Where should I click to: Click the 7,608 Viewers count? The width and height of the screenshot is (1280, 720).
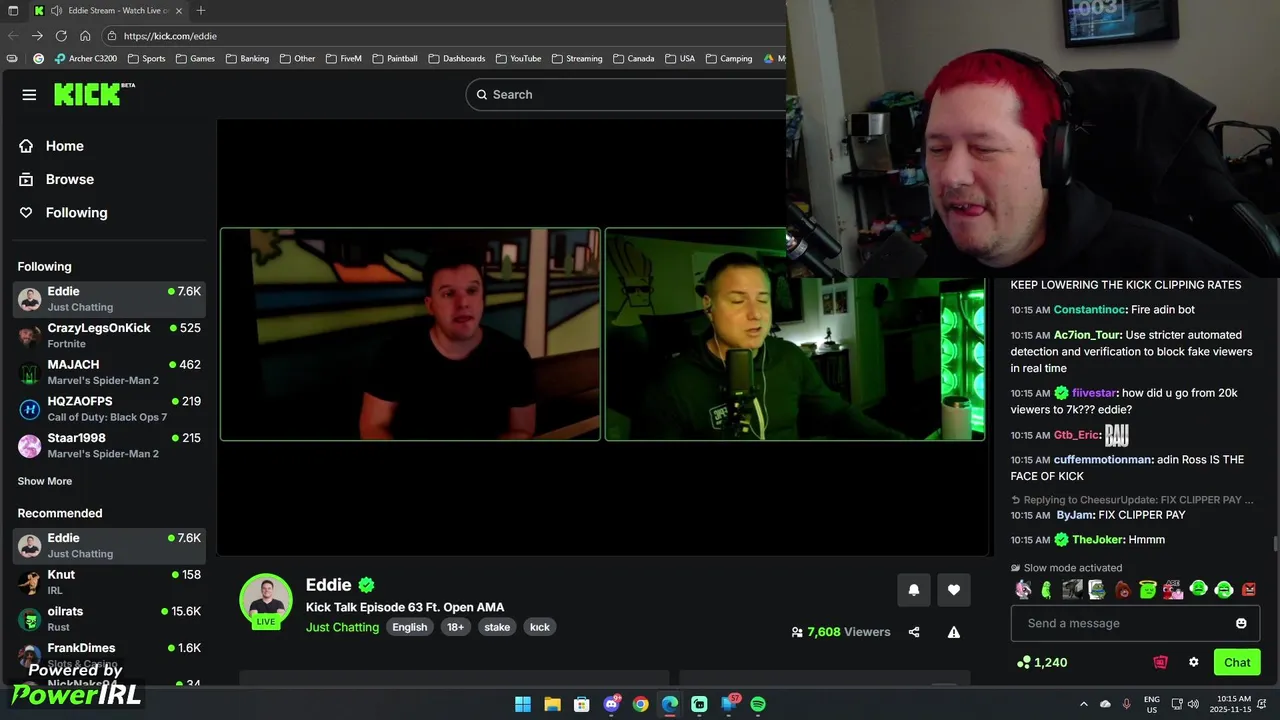click(841, 632)
